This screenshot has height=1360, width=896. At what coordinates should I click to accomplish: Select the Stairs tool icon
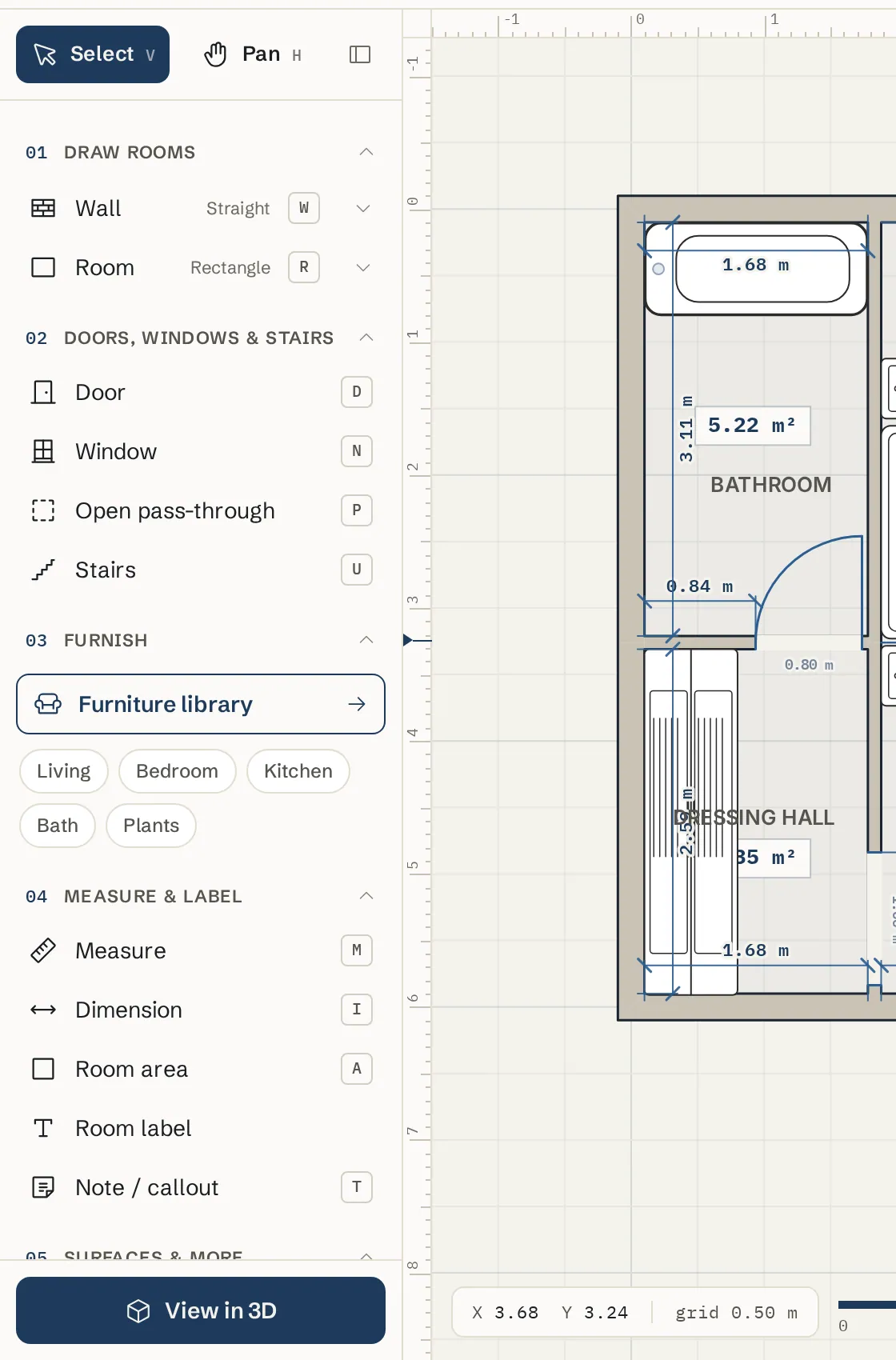point(43,570)
